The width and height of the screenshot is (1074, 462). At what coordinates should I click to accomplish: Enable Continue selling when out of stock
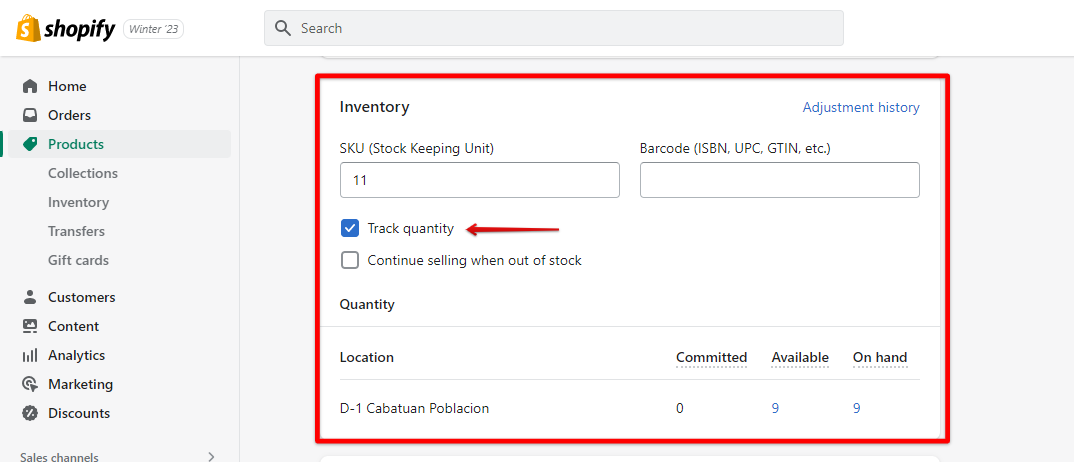pyautogui.click(x=350, y=260)
